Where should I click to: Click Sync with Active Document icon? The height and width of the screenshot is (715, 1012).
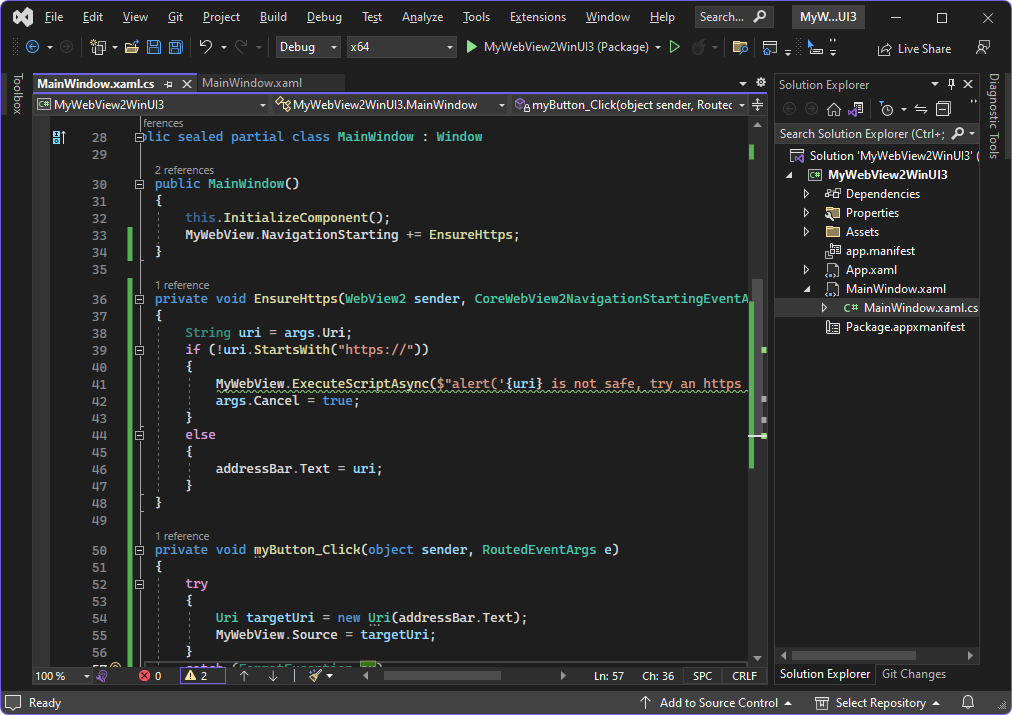(920, 109)
